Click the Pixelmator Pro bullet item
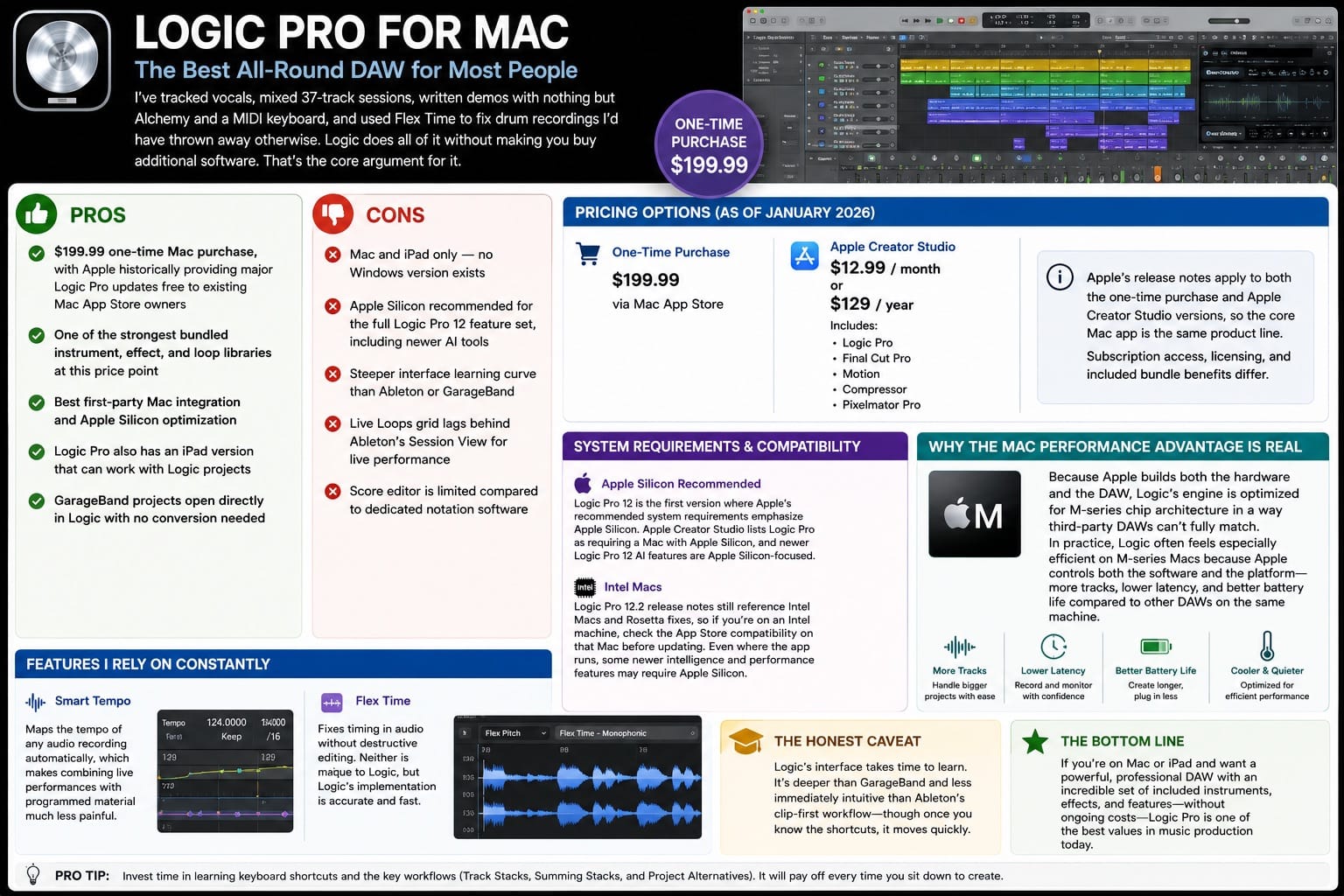 coord(881,404)
